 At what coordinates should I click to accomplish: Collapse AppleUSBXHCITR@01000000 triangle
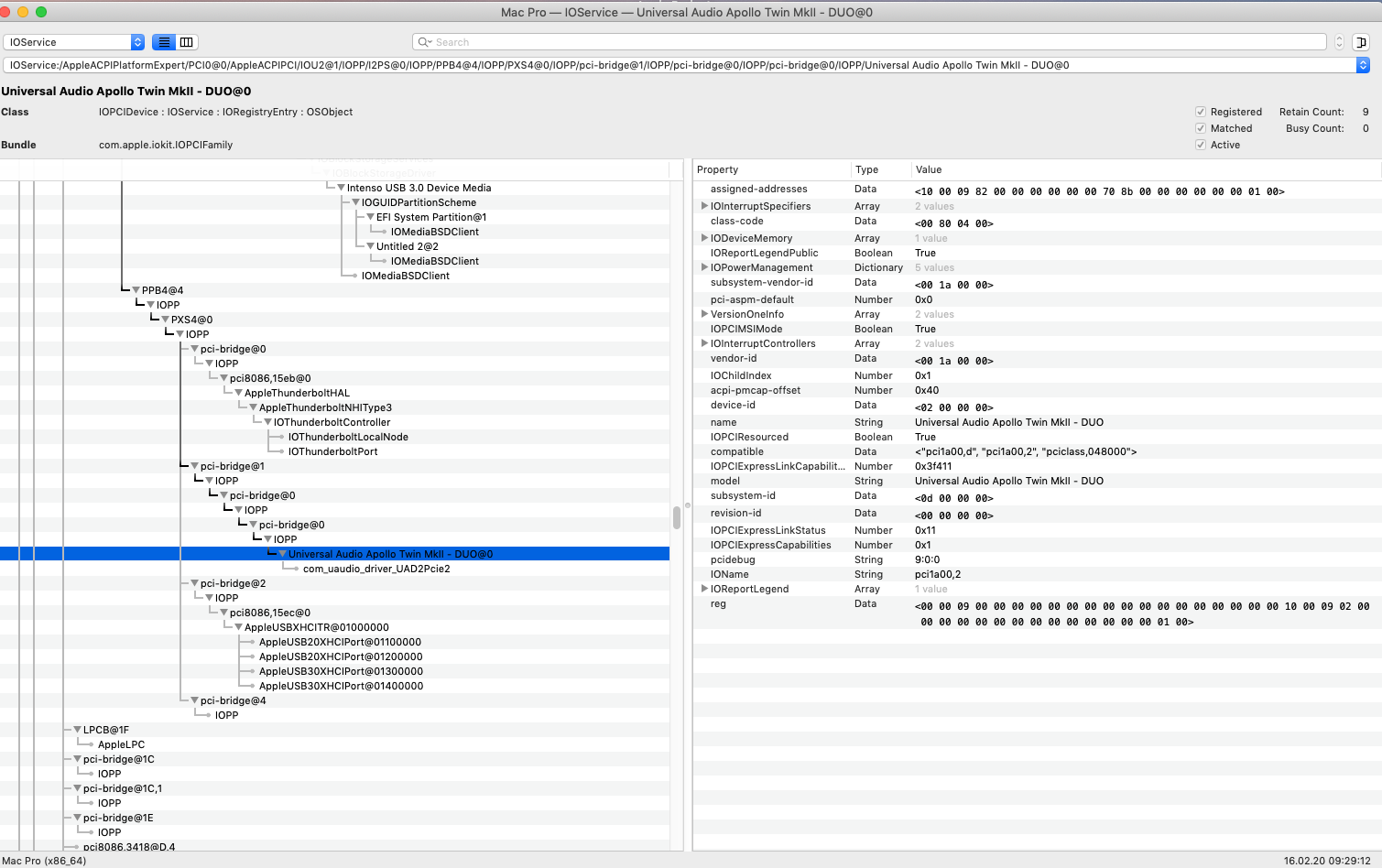tap(238, 627)
